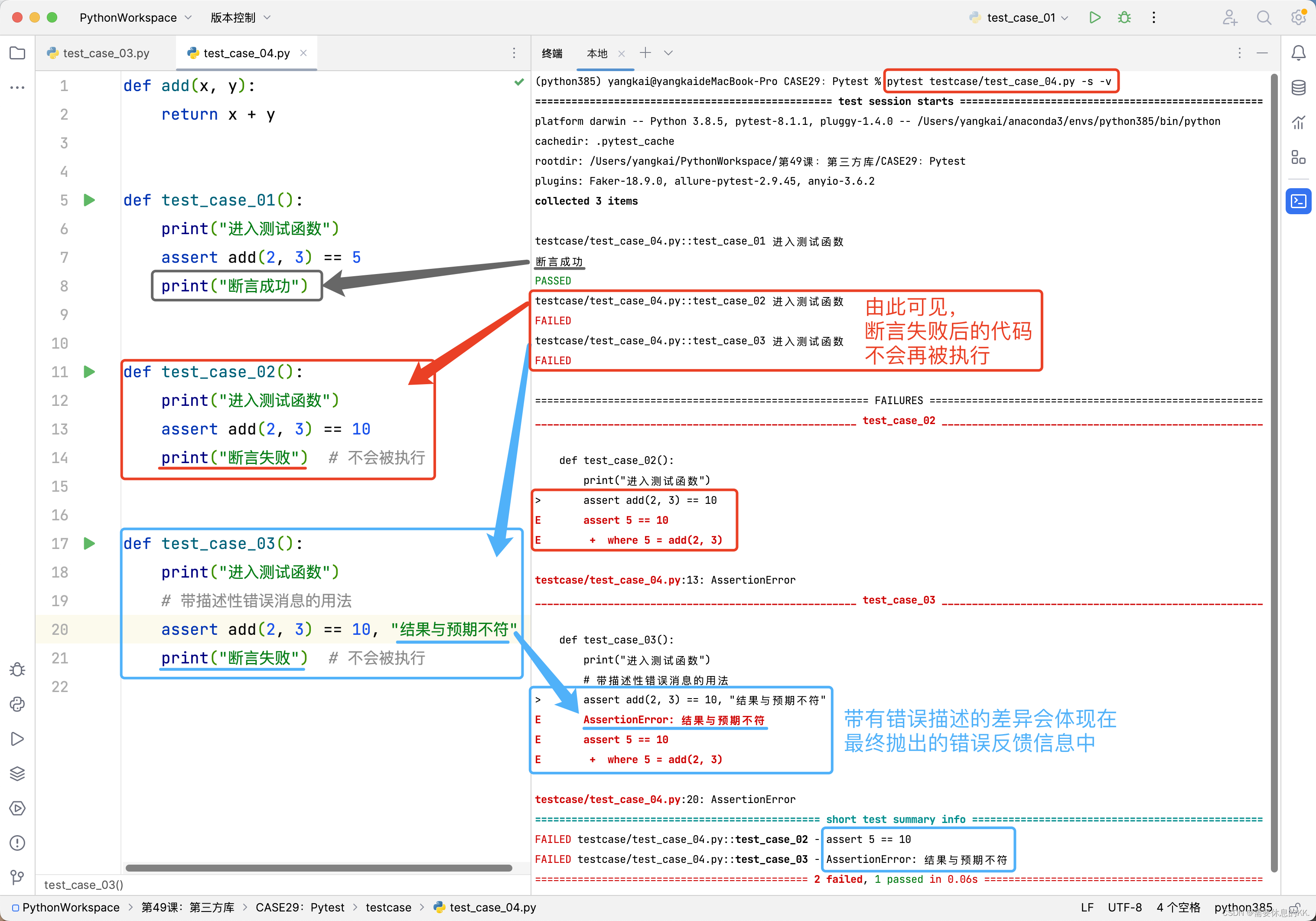Image resolution: width=1316 pixels, height=921 pixels.
Task: Open the Database tool window
Action: 1298,88
